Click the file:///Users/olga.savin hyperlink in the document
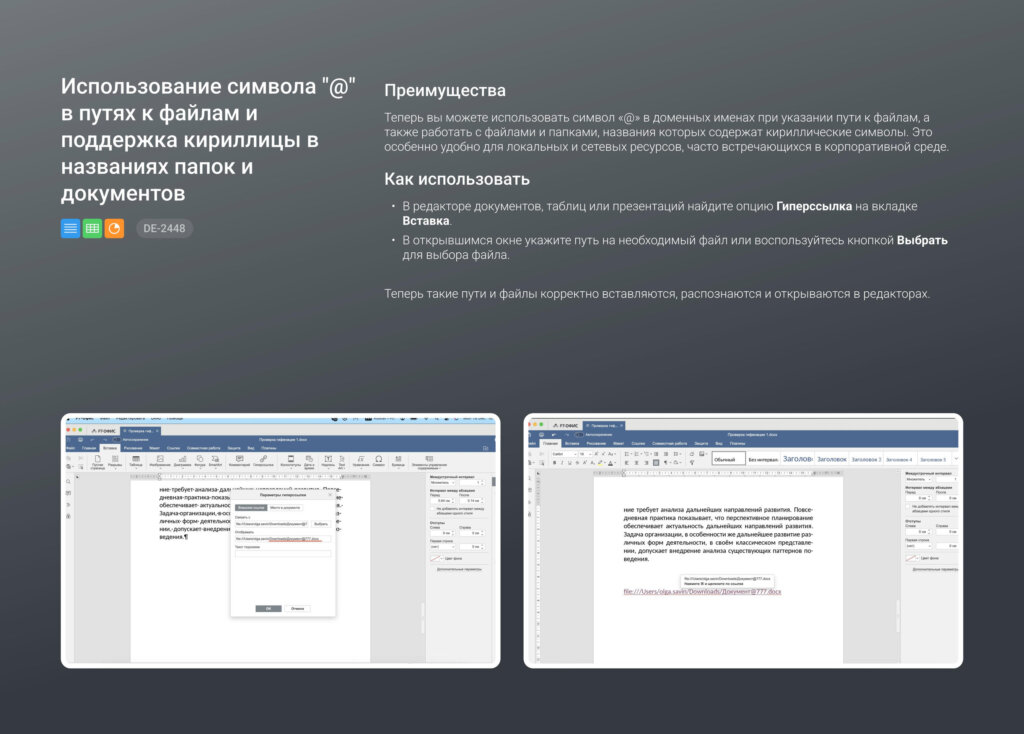This screenshot has height=734, width=1024. click(702, 592)
